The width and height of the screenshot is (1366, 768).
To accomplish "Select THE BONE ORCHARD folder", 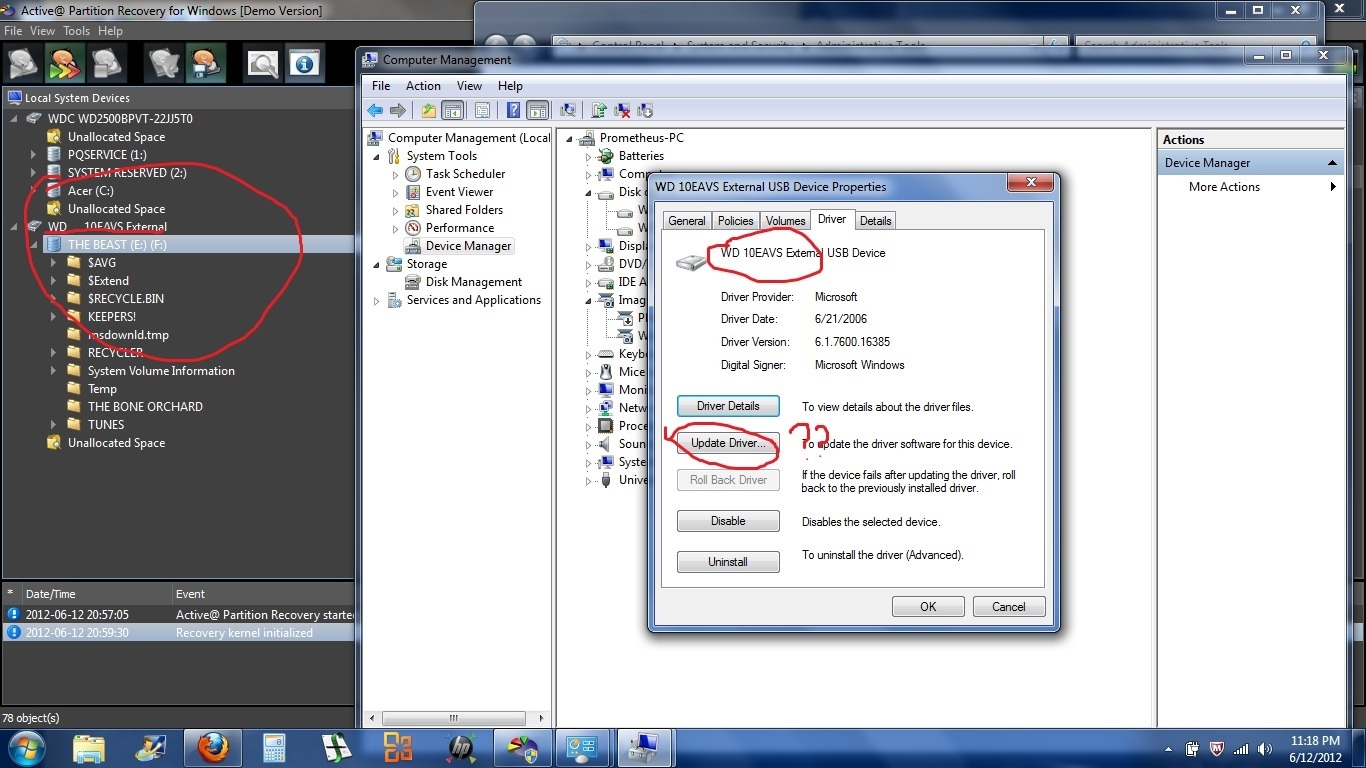I will (145, 407).
